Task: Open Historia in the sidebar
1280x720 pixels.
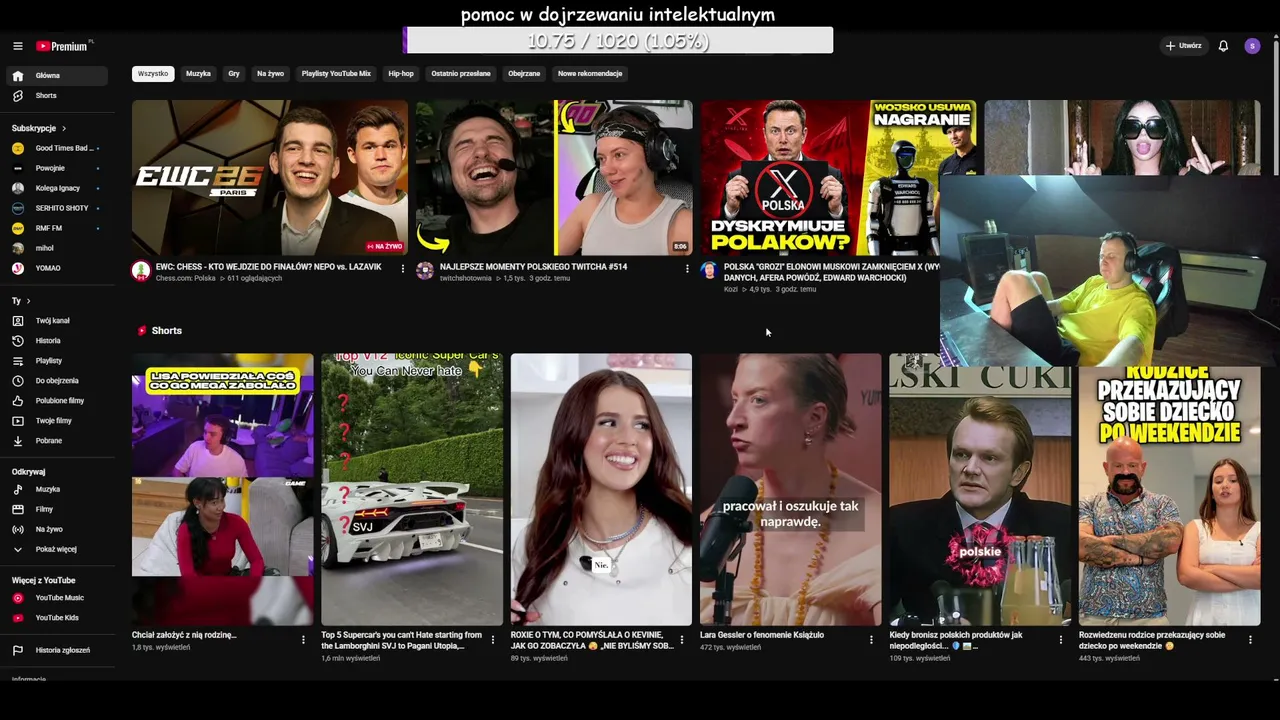Action: coord(57,341)
